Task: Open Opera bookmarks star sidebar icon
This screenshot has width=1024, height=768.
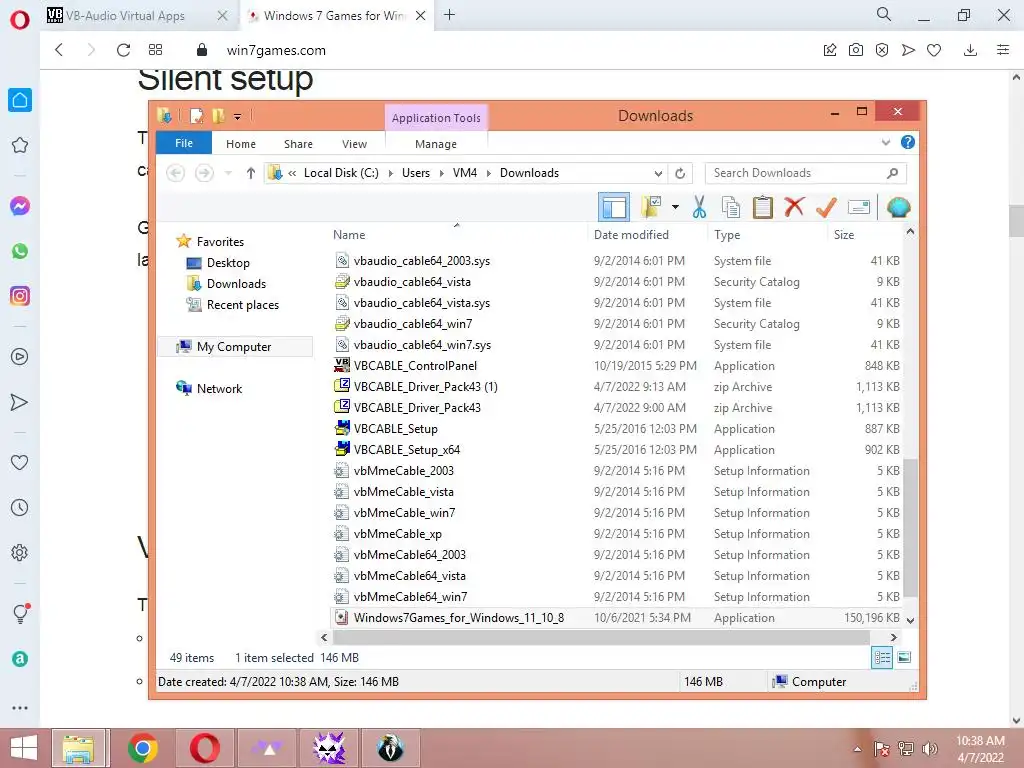Action: 20,145
